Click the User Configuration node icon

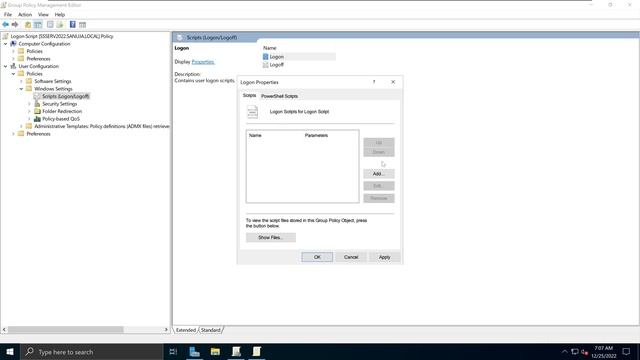(13, 66)
